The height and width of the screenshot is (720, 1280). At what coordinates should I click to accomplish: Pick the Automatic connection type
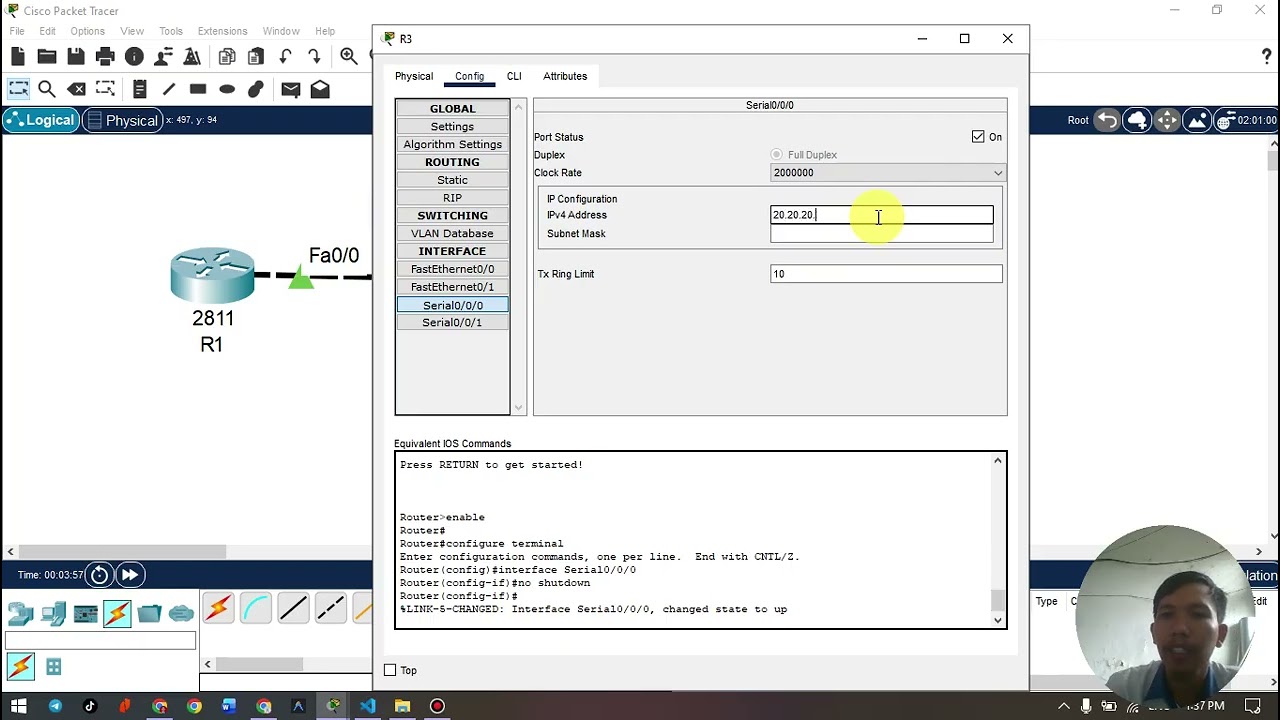tap(218, 607)
